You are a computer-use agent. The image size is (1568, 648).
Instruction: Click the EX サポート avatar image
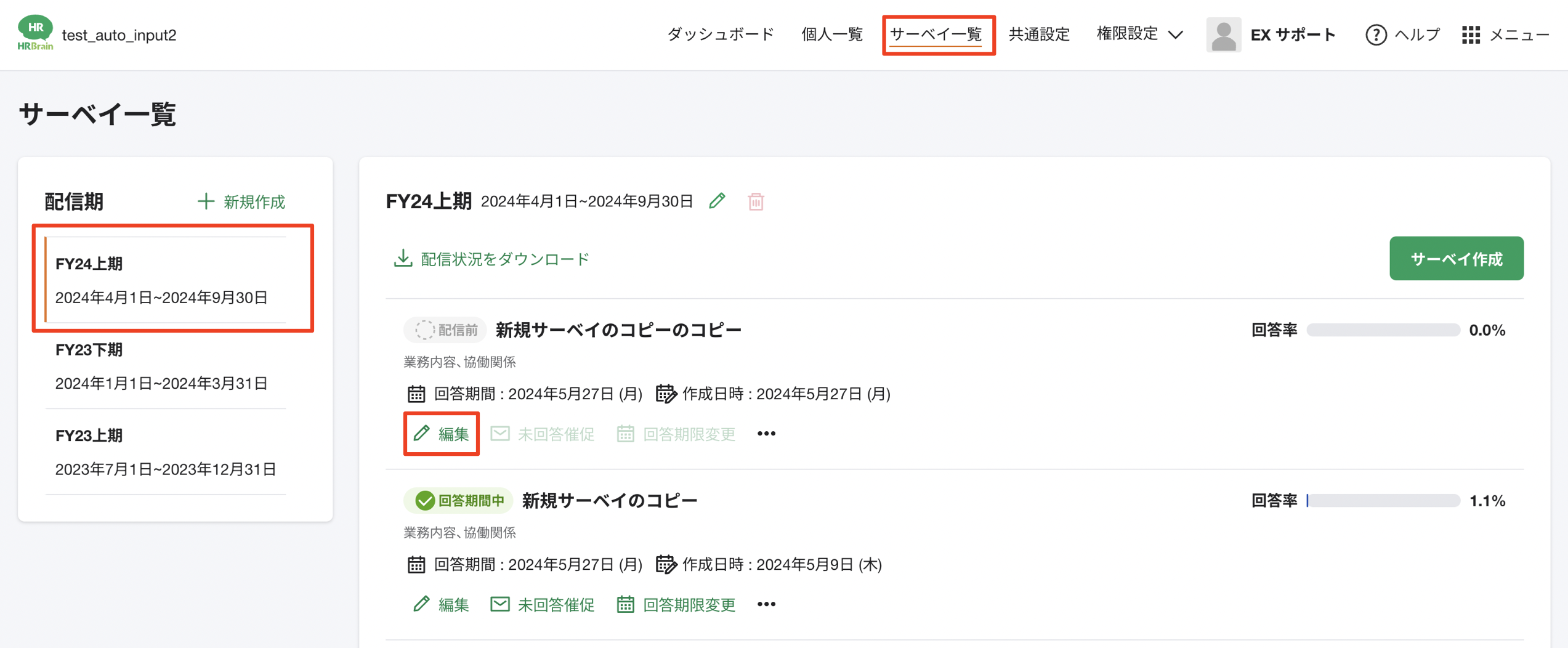[1223, 35]
